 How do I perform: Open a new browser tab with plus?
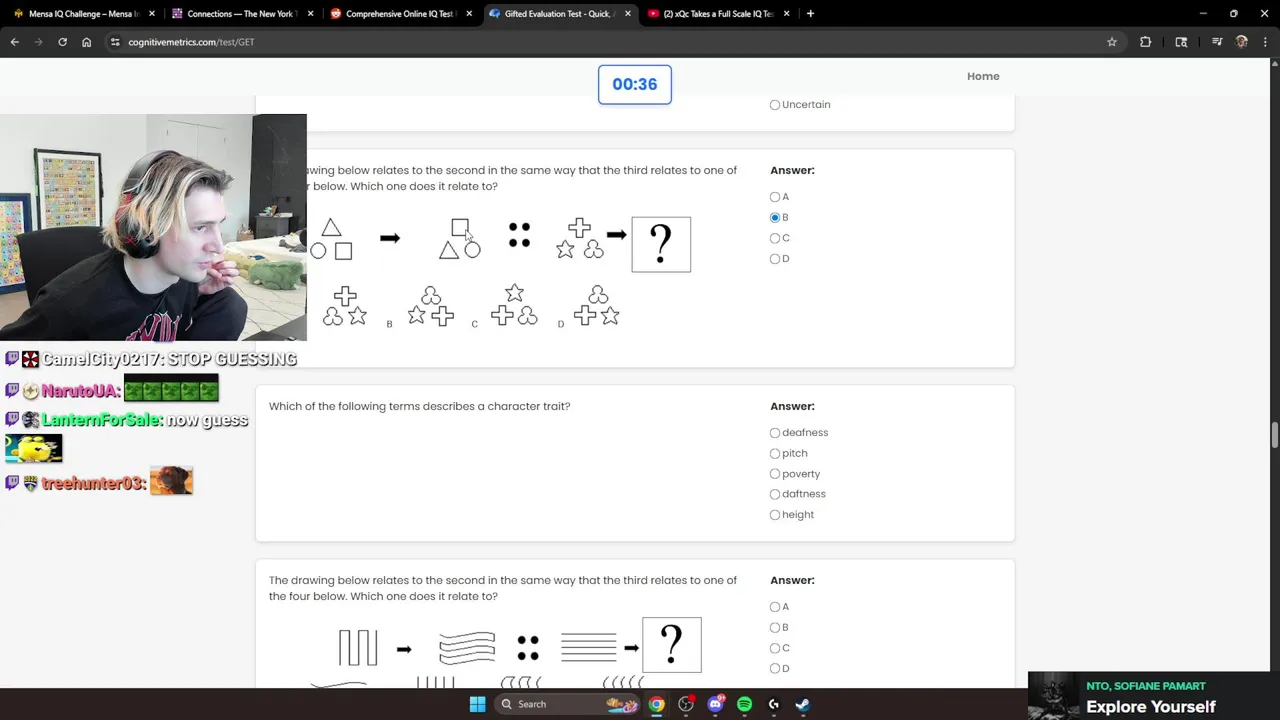(810, 14)
